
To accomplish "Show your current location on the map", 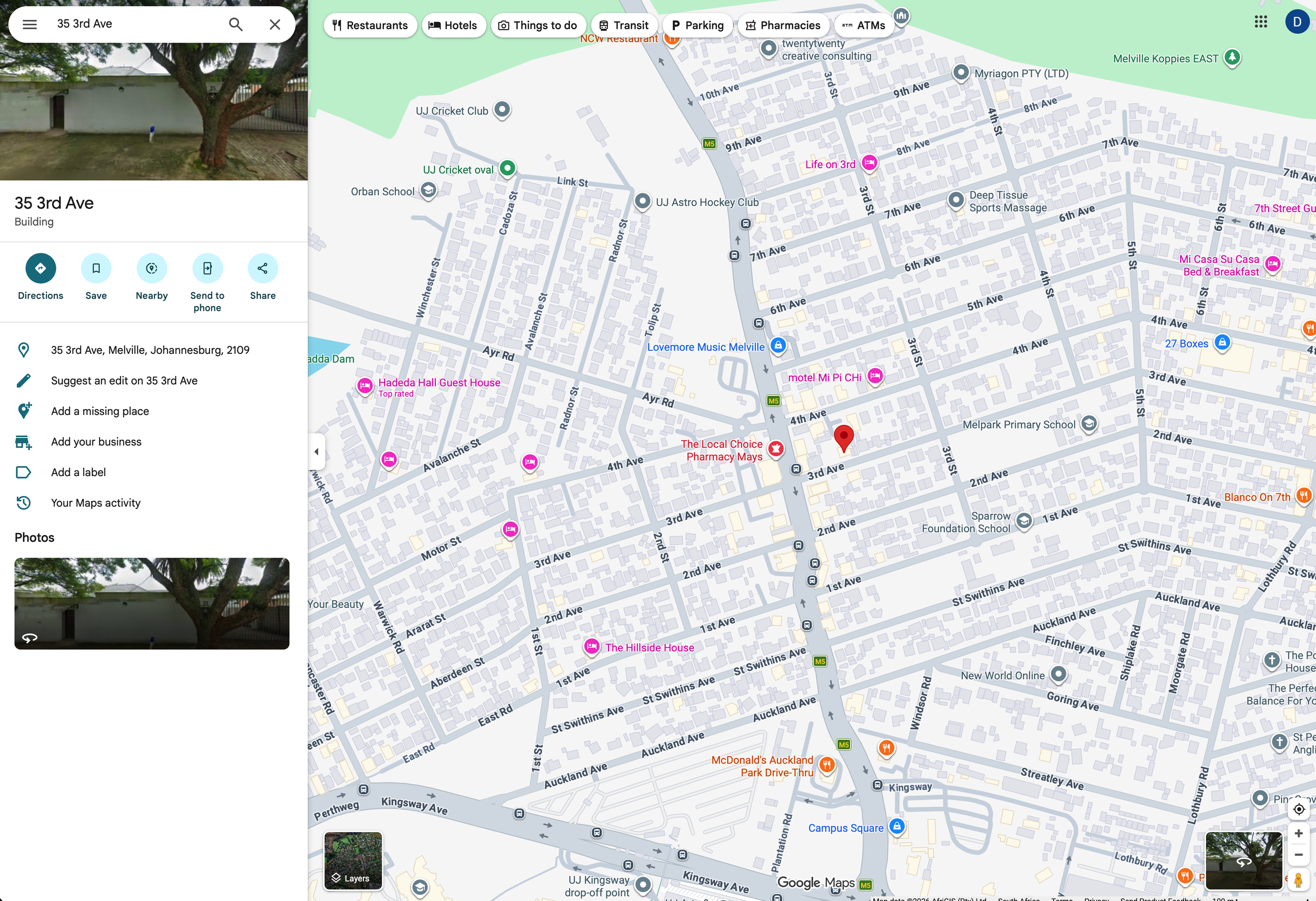I will click(1299, 809).
